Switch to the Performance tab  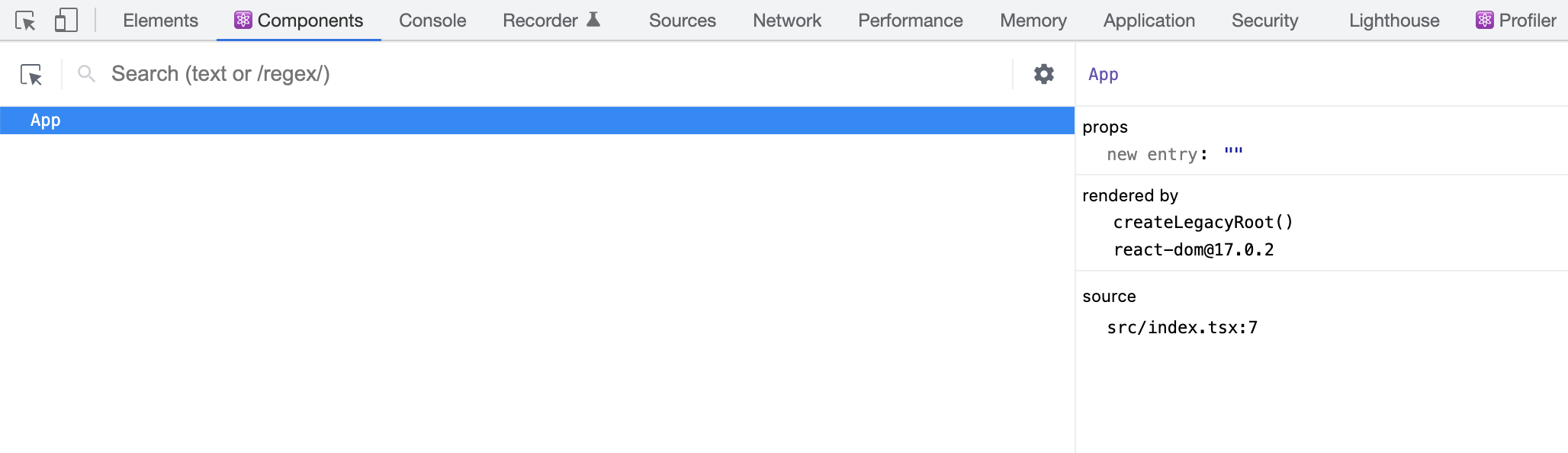pyautogui.click(x=909, y=21)
